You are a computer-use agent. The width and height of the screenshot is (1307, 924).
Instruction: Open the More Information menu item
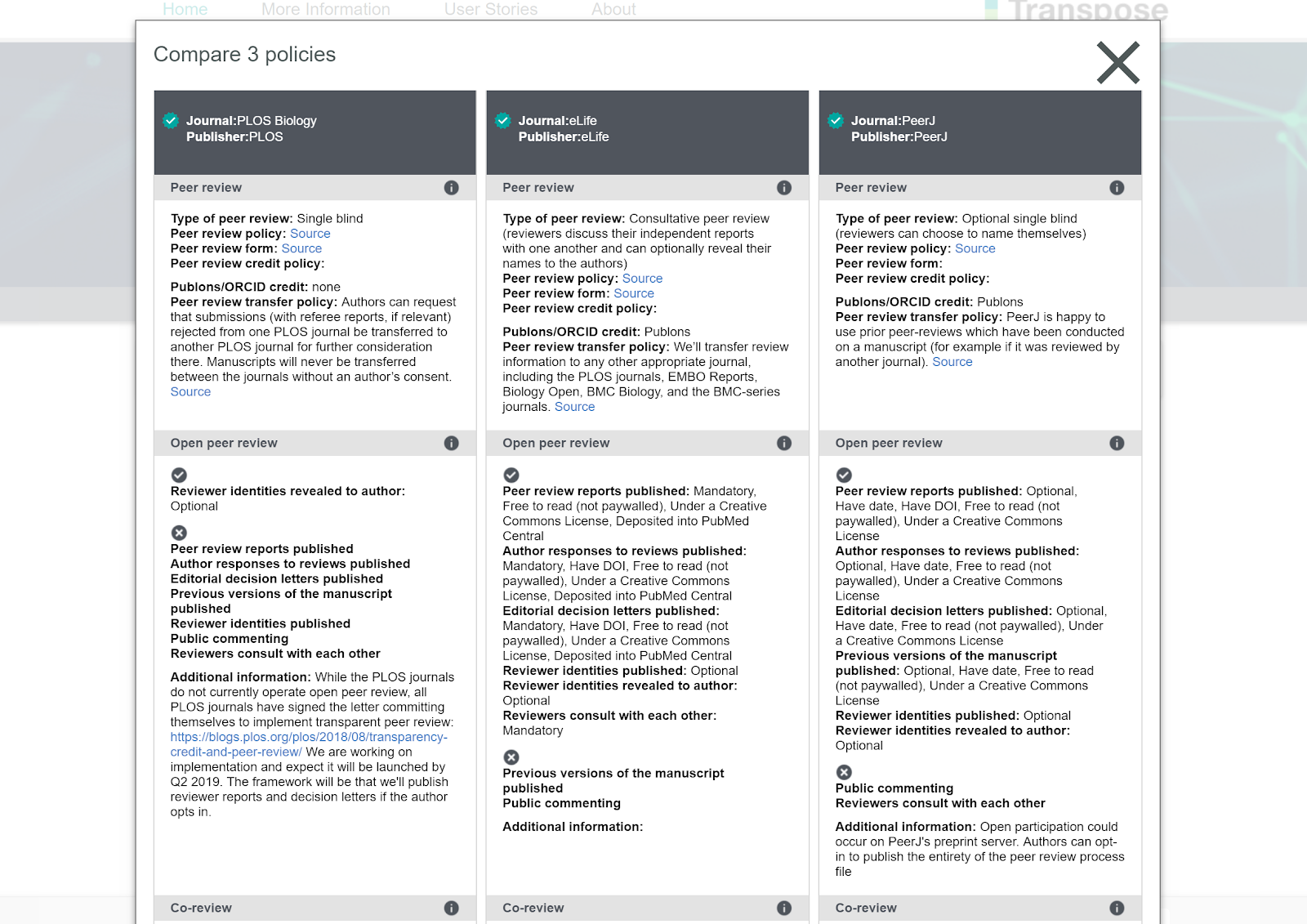[325, 10]
